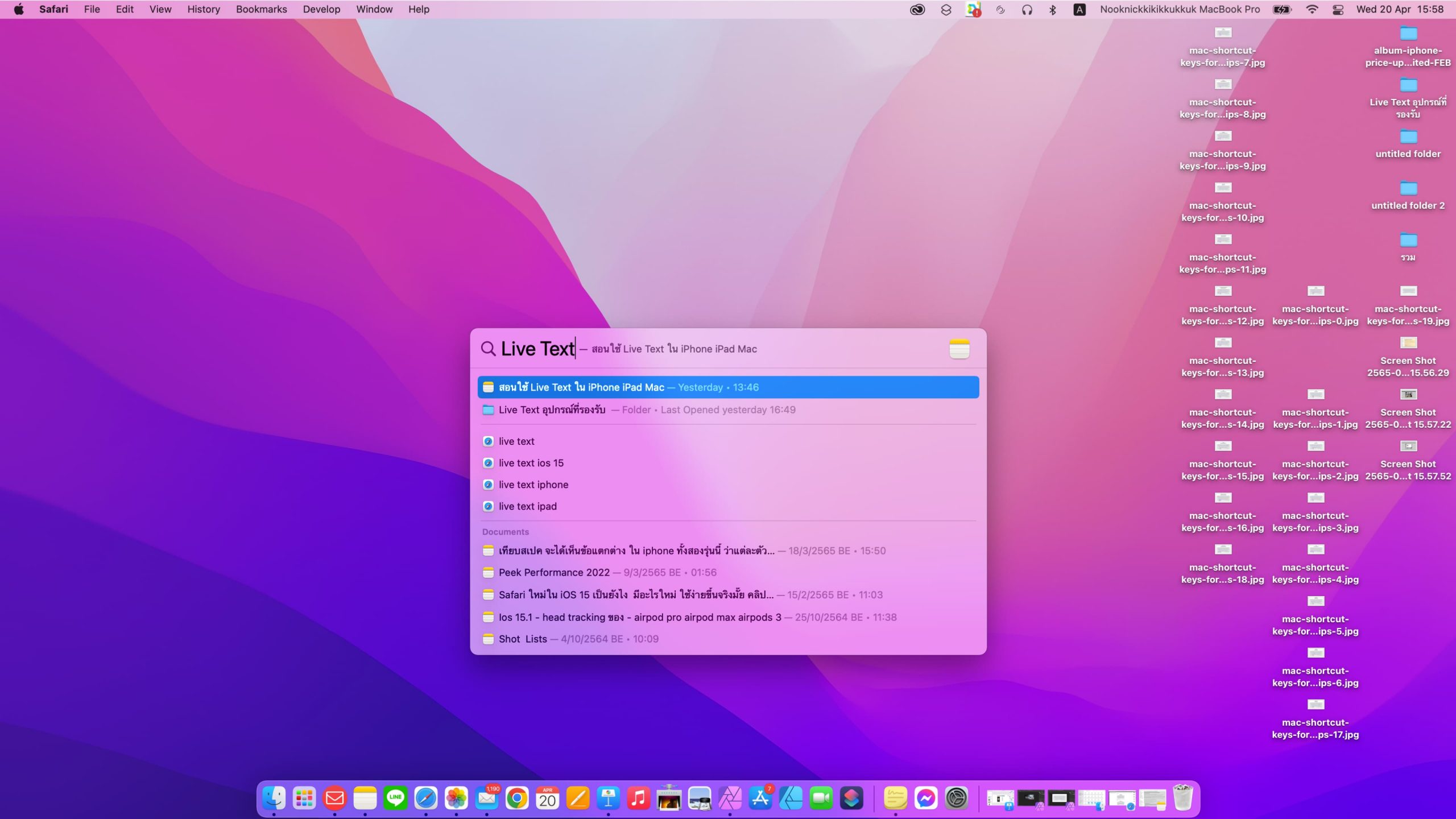
Task: Open Photos app from Dock
Action: click(x=456, y=799)
